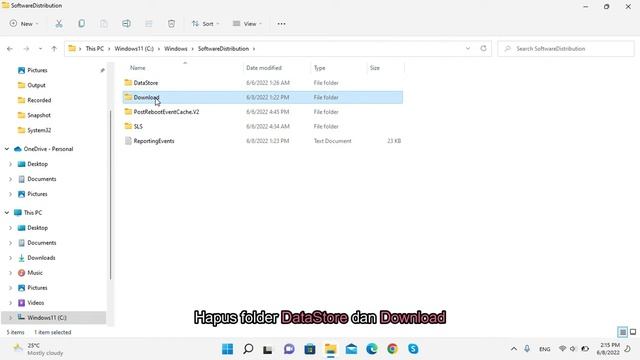Select Music under This PC
This screenshot has height=360, width=640.
35,273
